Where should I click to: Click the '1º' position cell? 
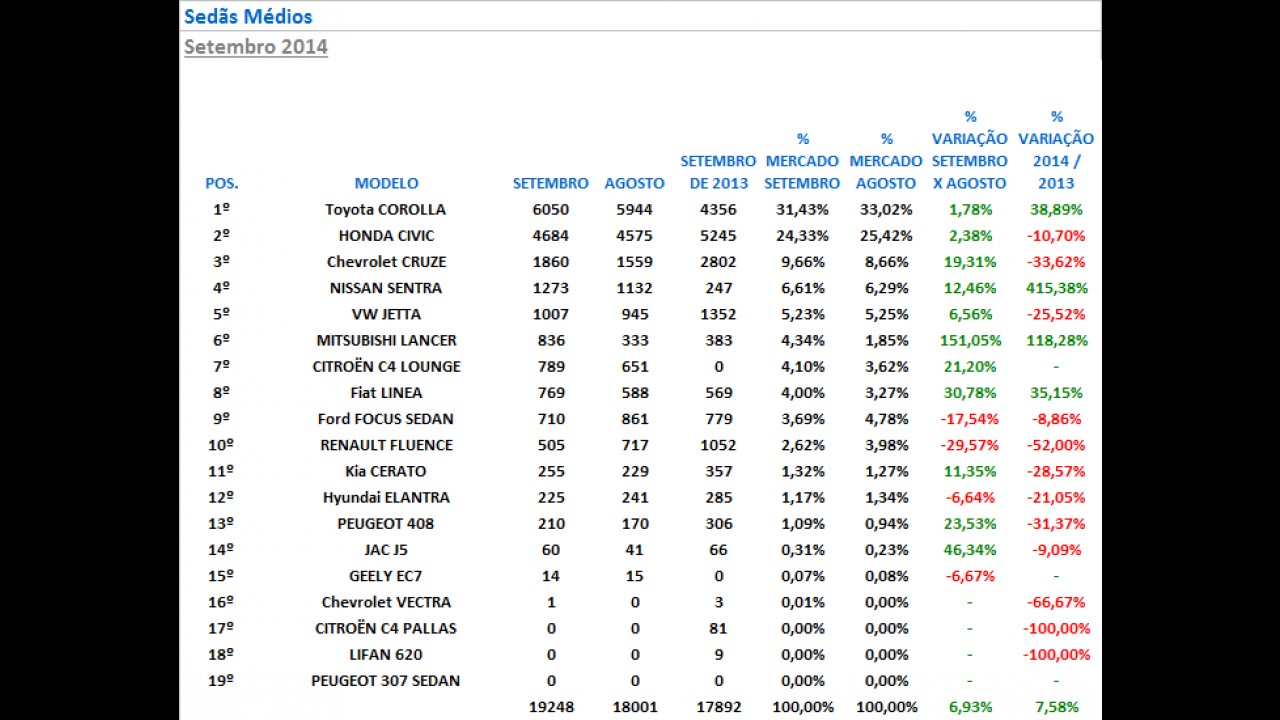222,209
